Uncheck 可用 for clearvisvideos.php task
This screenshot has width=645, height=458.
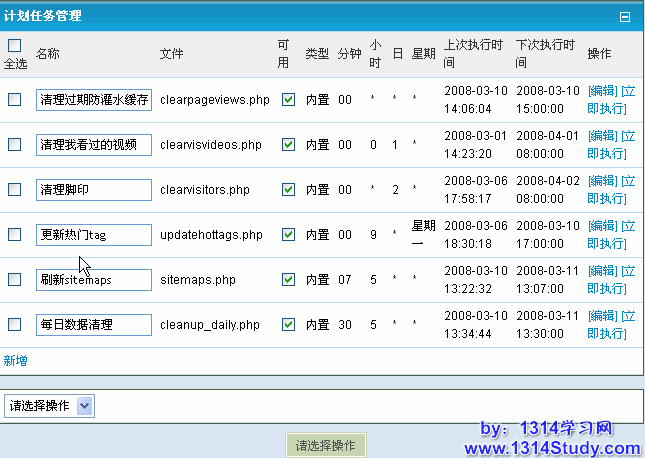click(x=288, y=145)
